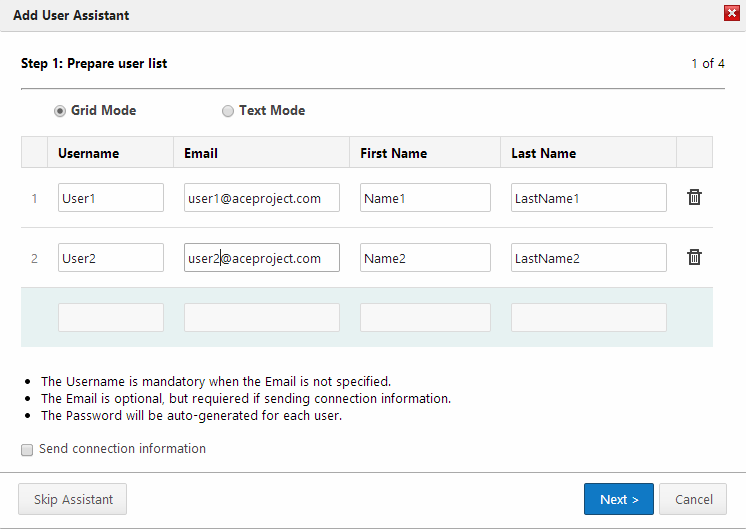Click the '1 of 4' step indicator
The height and width of the screenshot is (529, 746).
point(708,63)
